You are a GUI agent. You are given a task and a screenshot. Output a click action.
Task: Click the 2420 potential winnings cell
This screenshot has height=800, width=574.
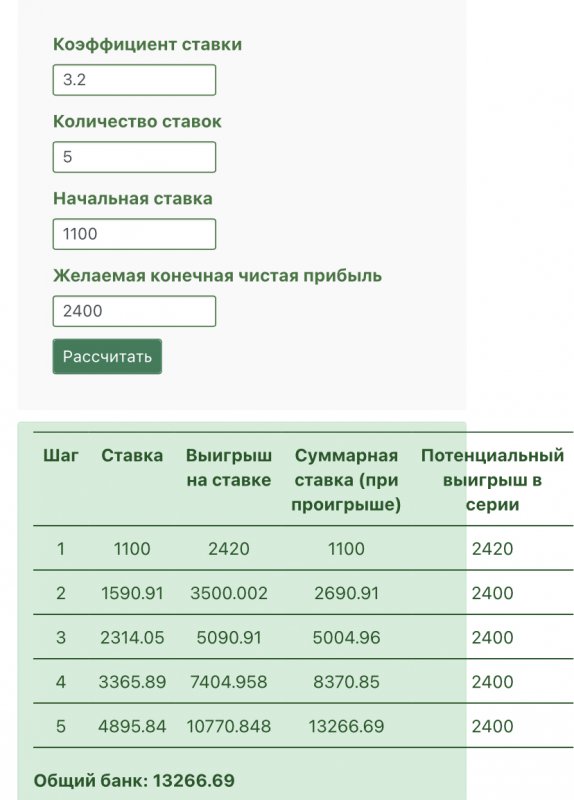click(492, 548)
